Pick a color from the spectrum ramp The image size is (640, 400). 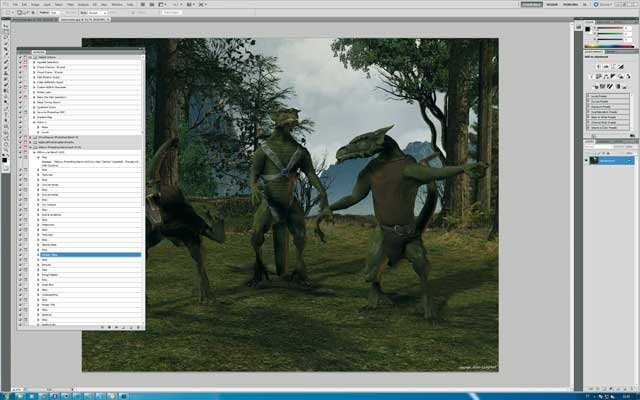click(x=609, y=46)
